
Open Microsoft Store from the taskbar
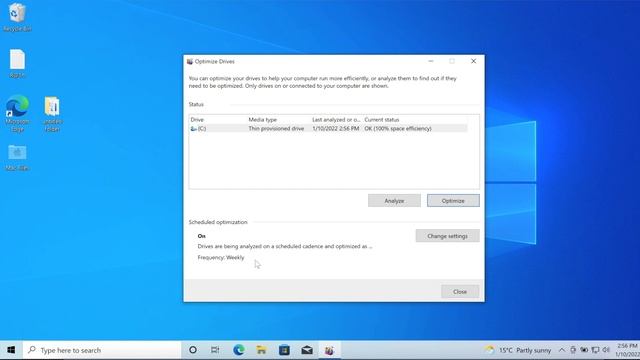(x=284, y=350)
